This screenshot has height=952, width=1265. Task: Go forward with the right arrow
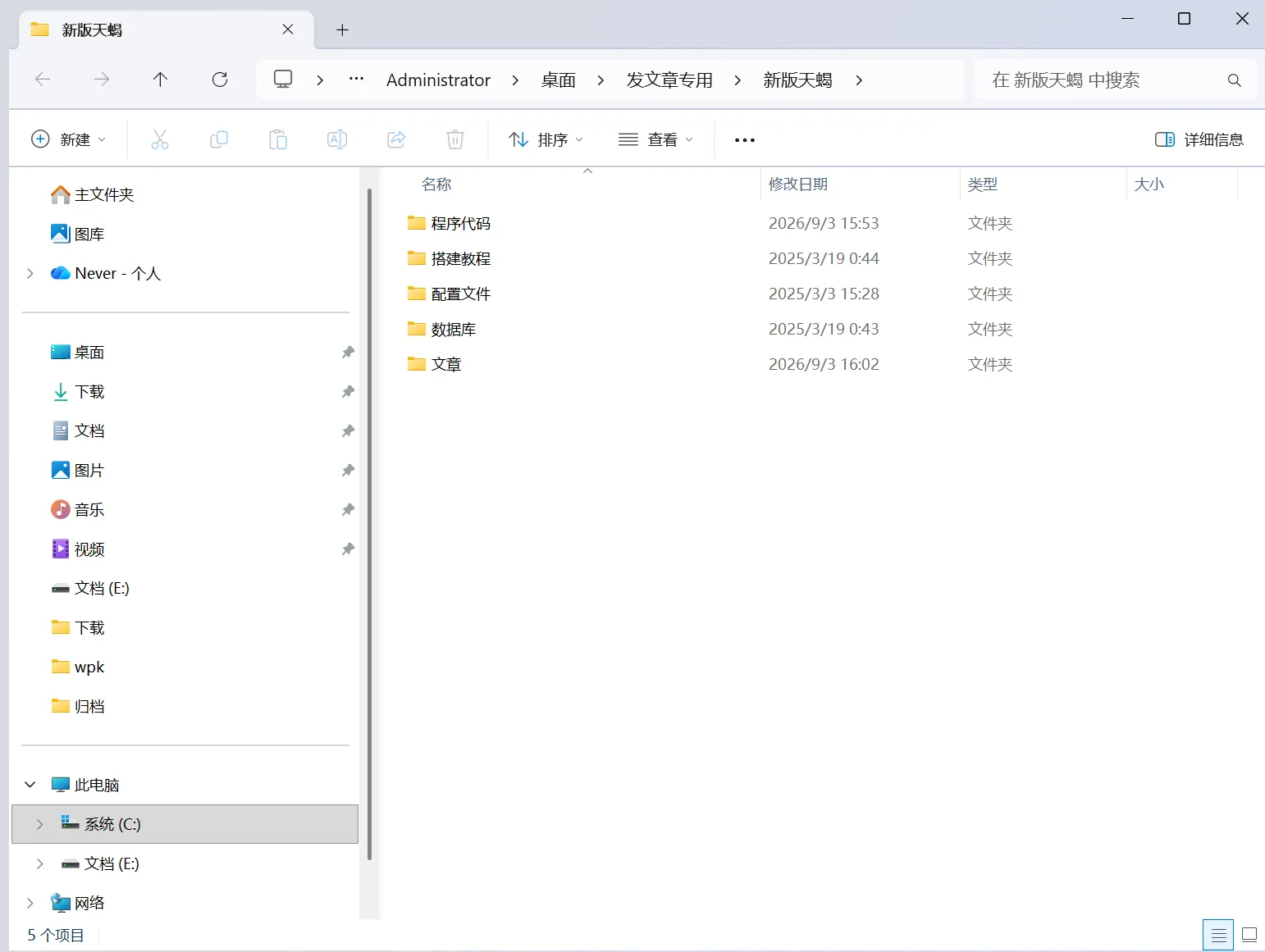[102, 80]
